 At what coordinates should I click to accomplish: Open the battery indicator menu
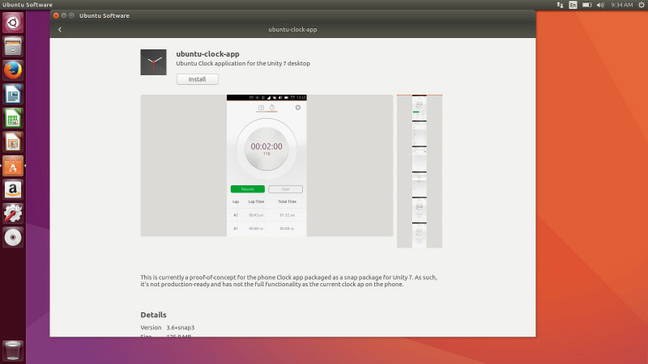pos(586,5)
